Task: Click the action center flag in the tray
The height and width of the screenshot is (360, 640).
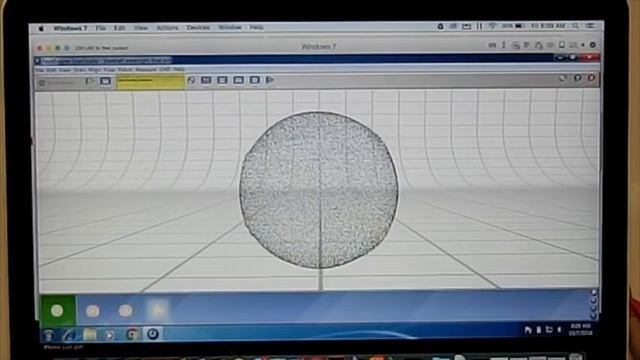Action: pyautogui.click(x=528, y=330)
